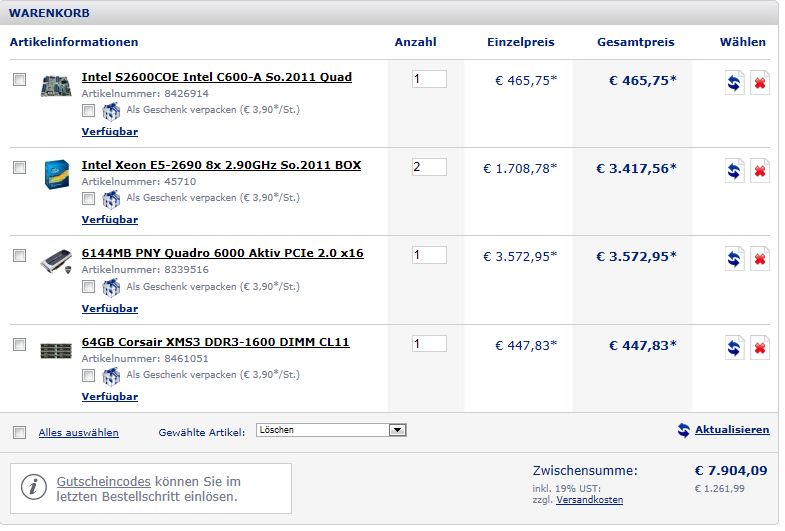The image size is (785, 531).
Task: Click Artikelnummer: 8426914 text
Action: pyautogui.click(x=145, y=94)
